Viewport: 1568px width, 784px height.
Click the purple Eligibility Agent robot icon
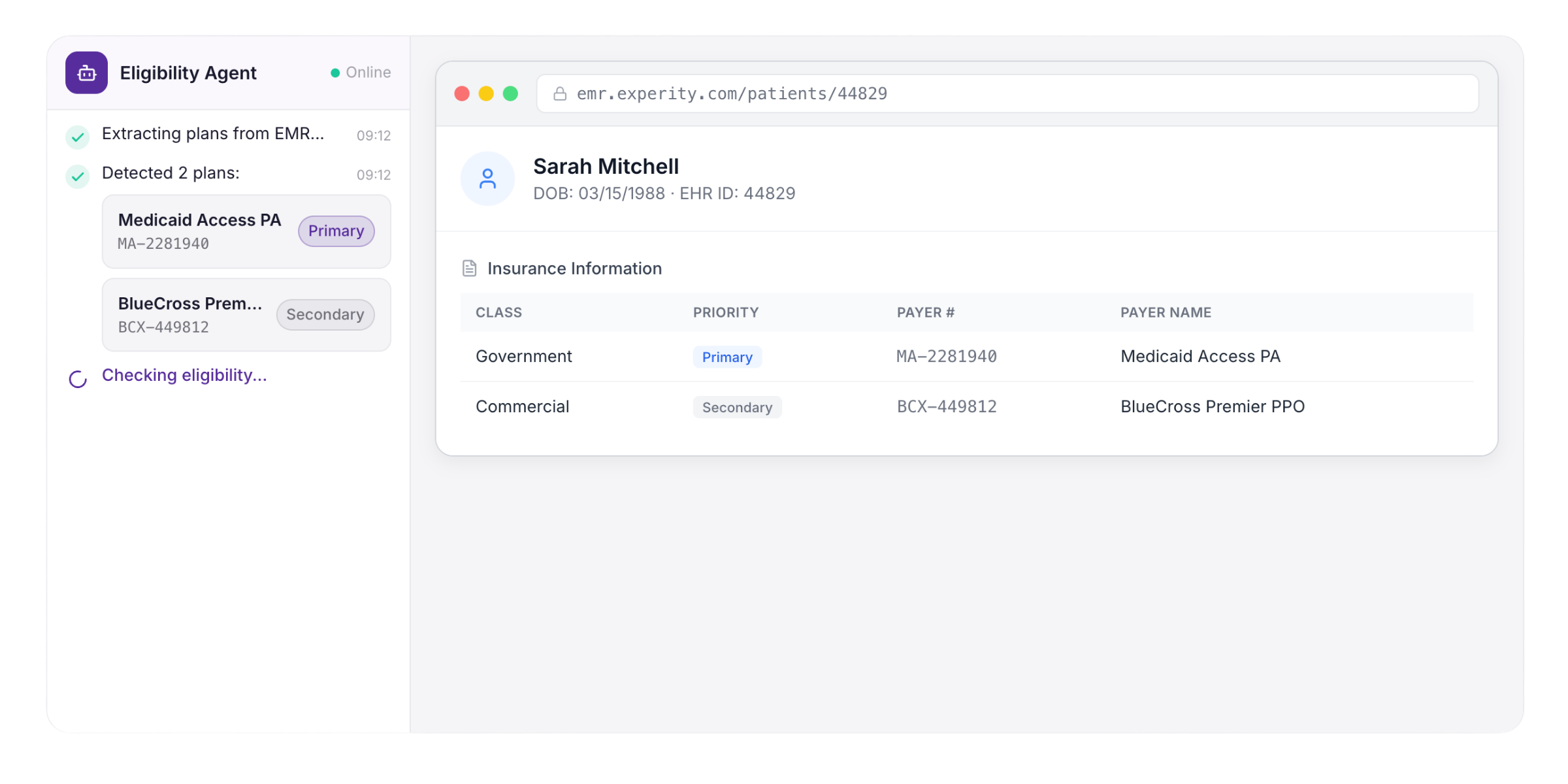pos(86,73)
